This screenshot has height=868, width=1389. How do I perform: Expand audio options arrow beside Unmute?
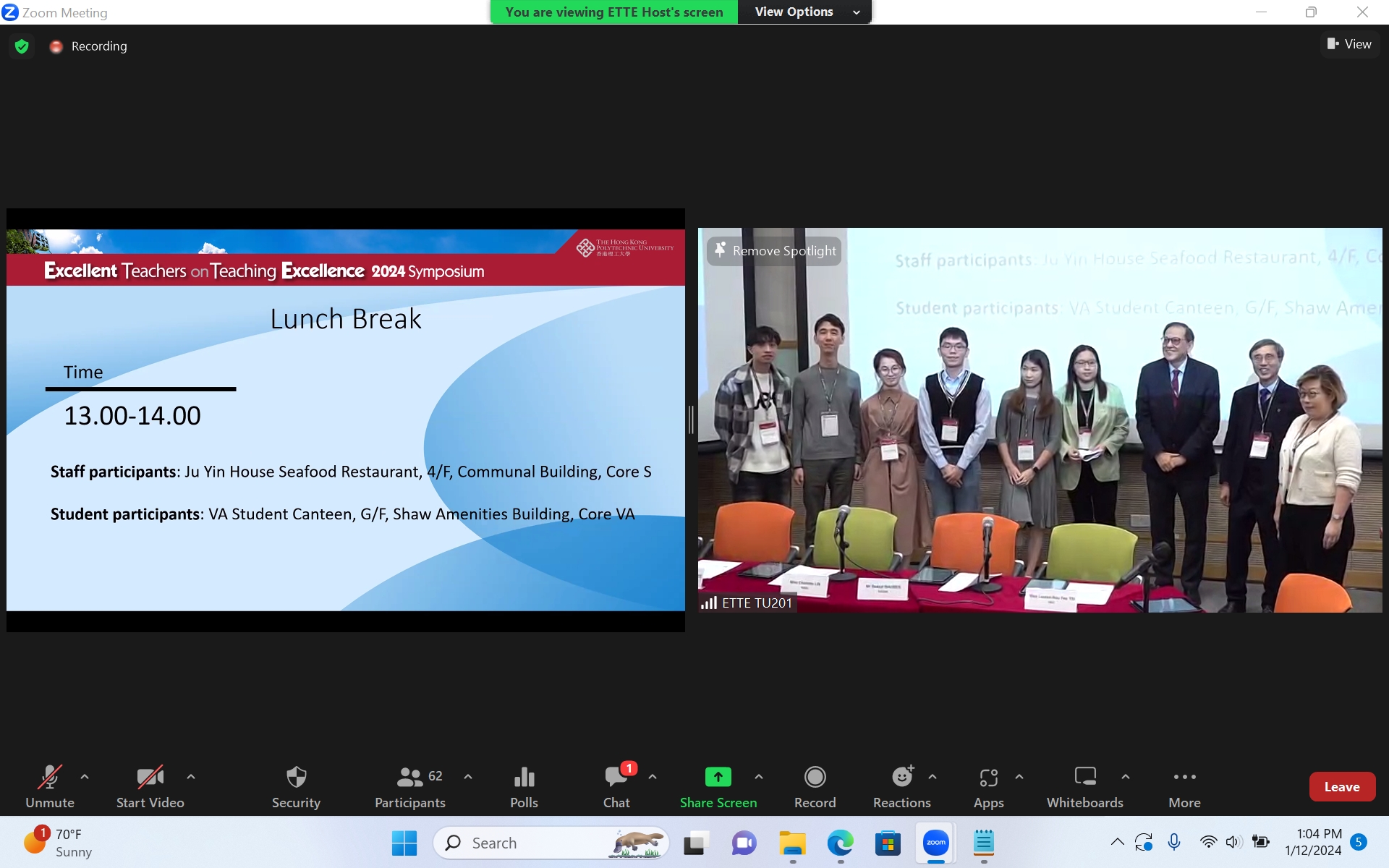85,777
